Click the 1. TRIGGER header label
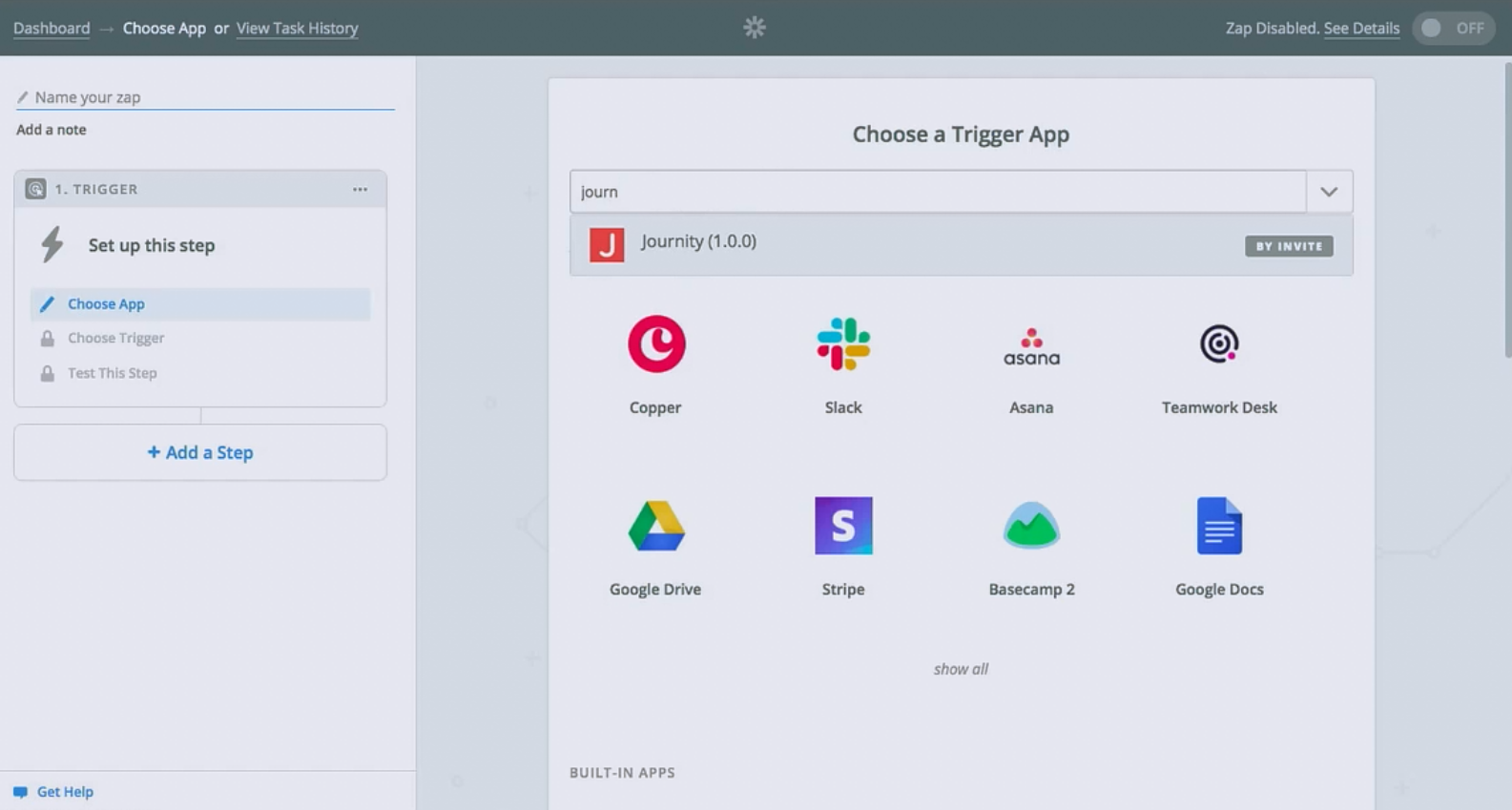Image resolution: width=1512 pixels, height=810 pixels. point(96,189)
